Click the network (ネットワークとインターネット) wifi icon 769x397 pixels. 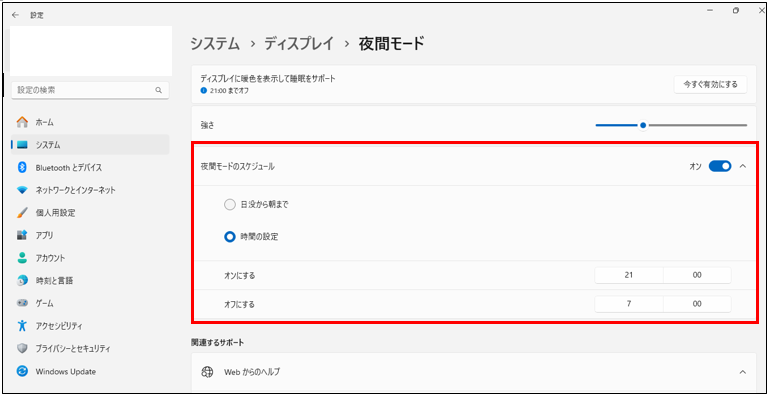click(22, 190)
